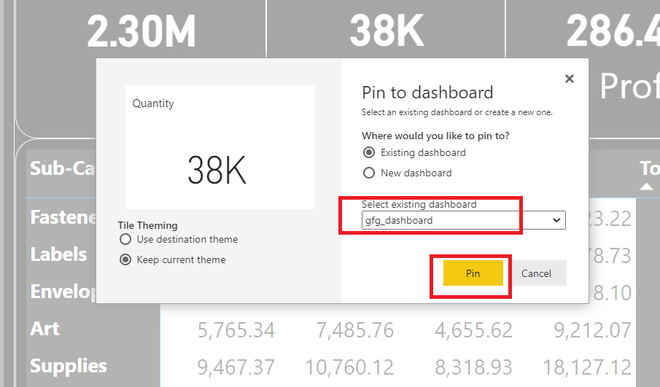Click the 9,212.07 value cell
The height and width of the screenshot is (387, 660).
(x=592, y=330)
